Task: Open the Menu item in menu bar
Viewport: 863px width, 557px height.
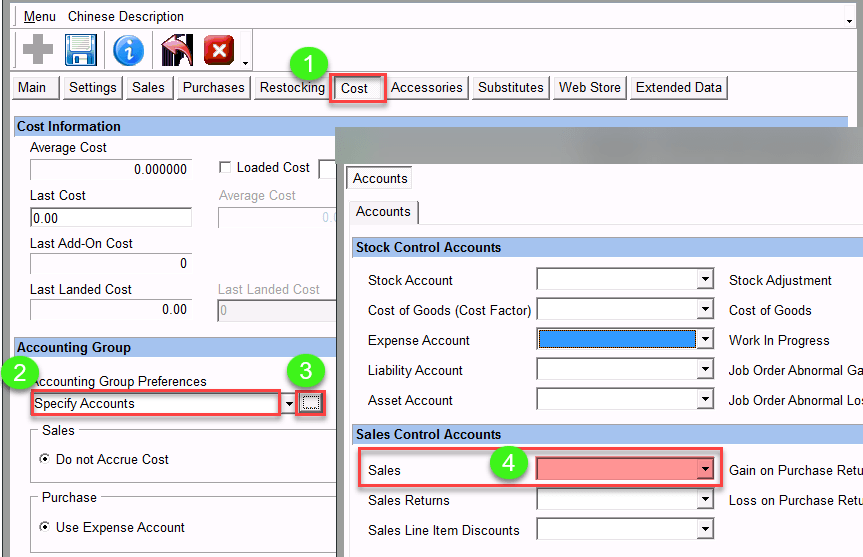Action: 40,17
